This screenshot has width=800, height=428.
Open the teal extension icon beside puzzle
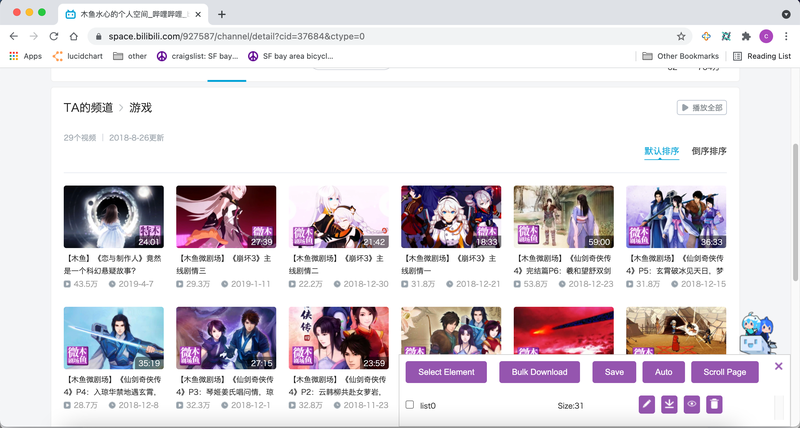(x=726, y=36)
